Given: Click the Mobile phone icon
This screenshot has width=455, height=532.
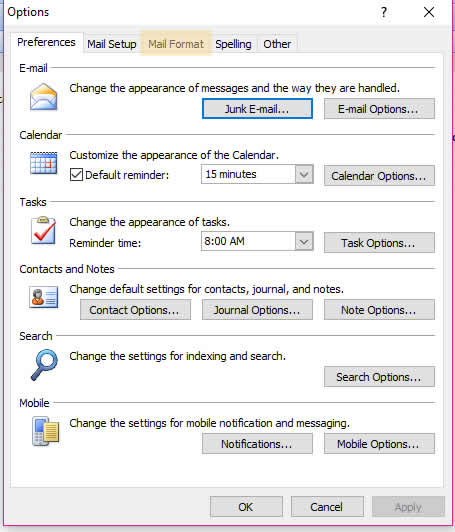Looking at the screenshot, I should (x=45, y=432).
